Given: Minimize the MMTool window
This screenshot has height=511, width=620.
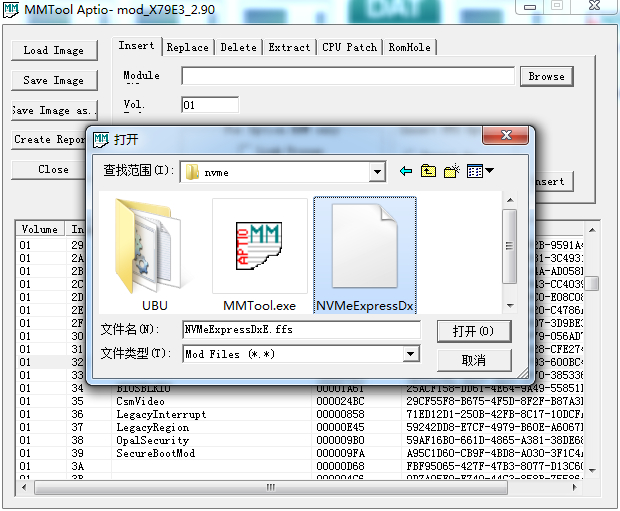Looking at the screenshot, I should click(530, 7).
